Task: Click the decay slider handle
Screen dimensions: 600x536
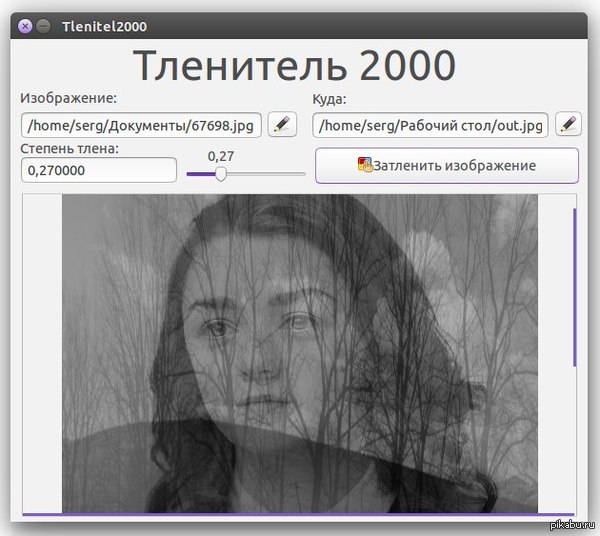Action: click(220, 174)
